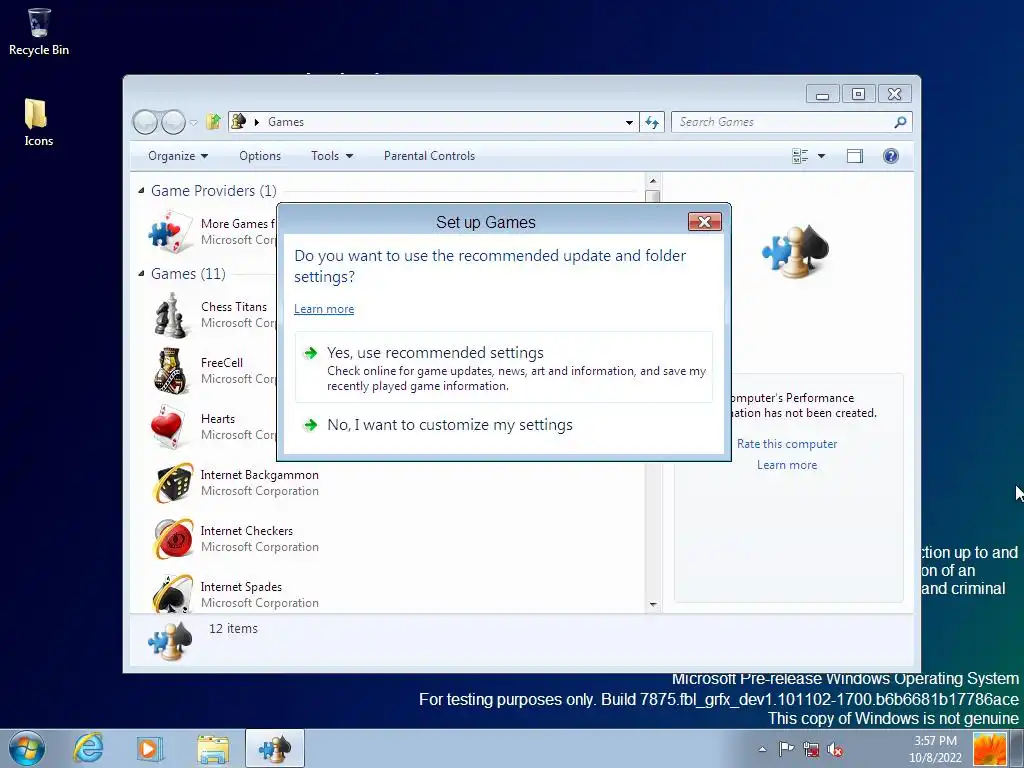
Task: Click the flower icon beside the clock
Action: 989,749
